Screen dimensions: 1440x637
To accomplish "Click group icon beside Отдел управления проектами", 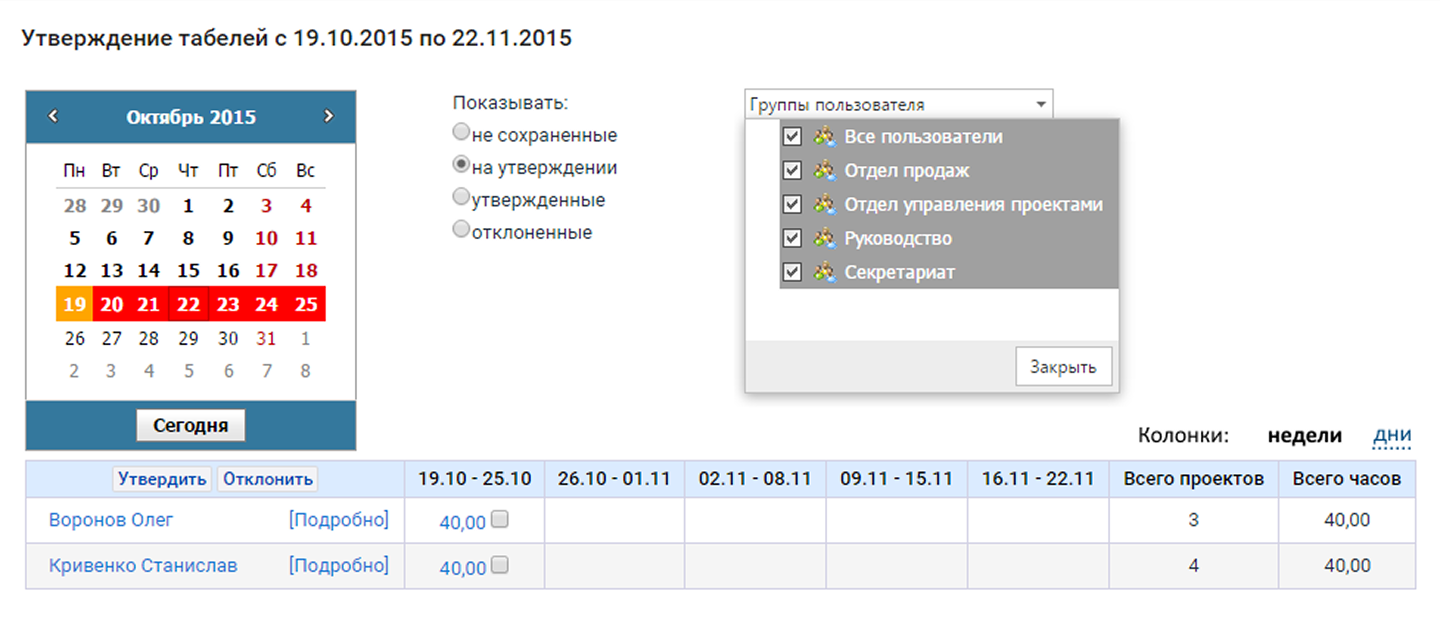I will click(x=824, y=205).
